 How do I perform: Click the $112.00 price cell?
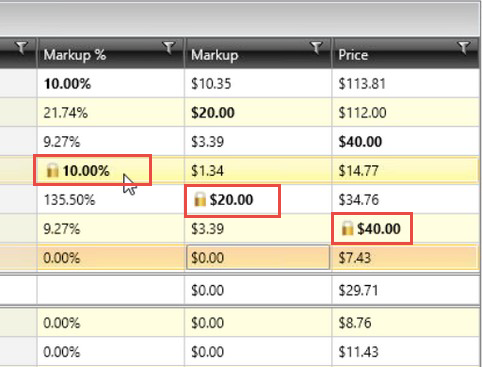click(406, 112)
